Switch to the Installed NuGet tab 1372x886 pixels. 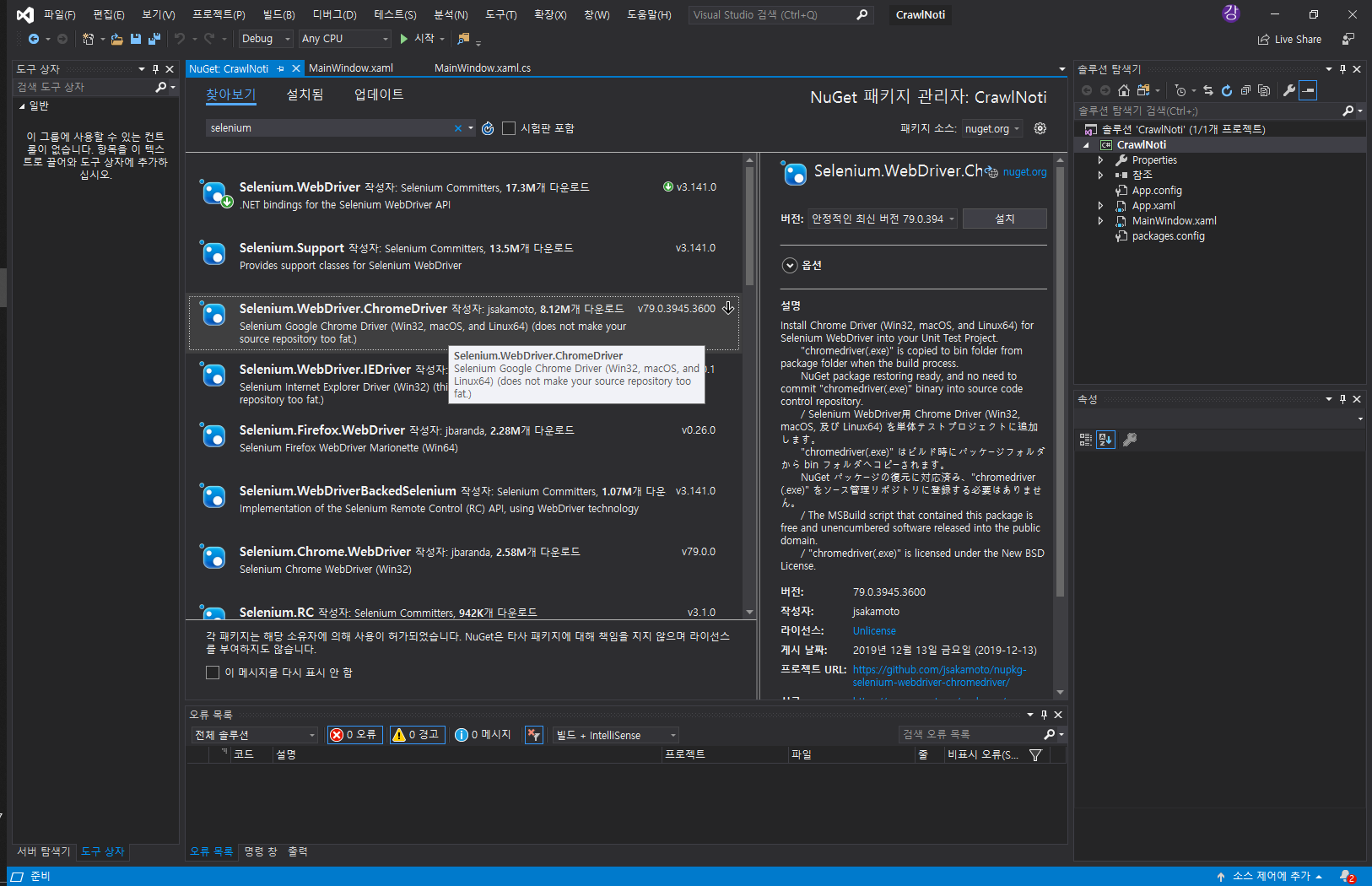click(x=305, y=95)
